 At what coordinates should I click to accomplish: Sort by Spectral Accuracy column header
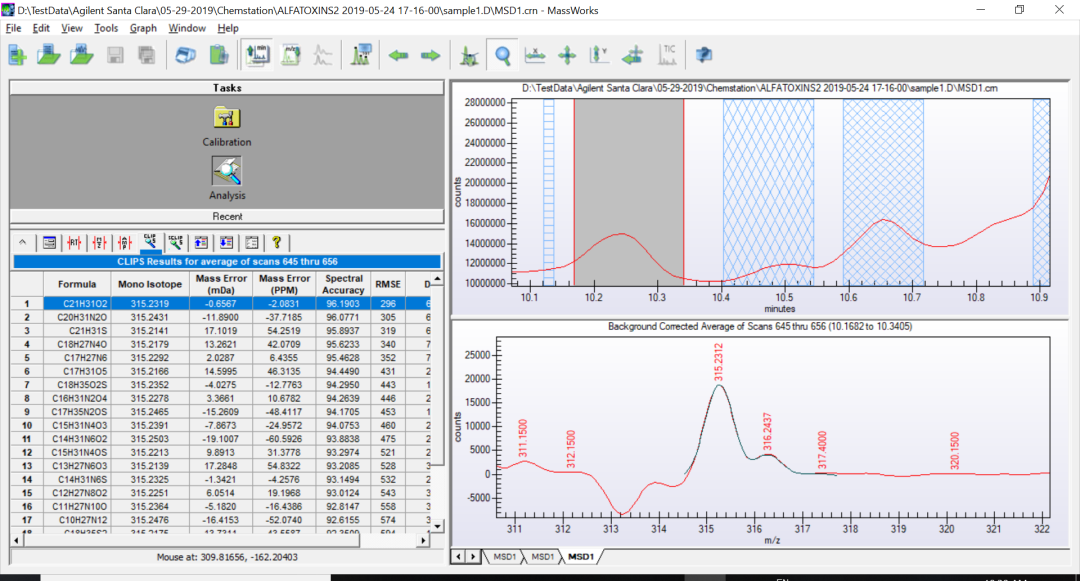coord(344,284)
